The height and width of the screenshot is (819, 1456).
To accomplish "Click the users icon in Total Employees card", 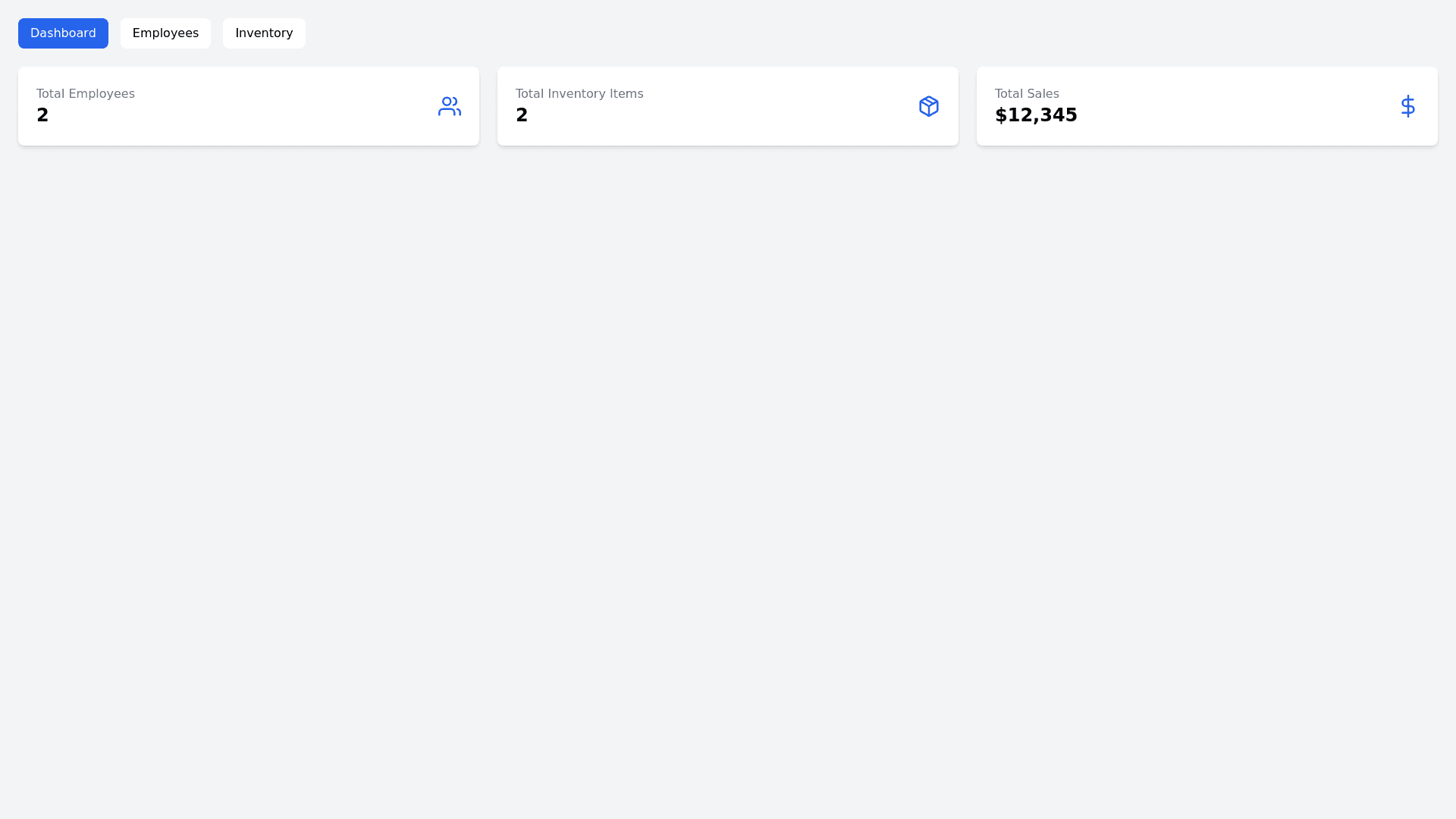I will pyautogui.click(x=449, y=106).
